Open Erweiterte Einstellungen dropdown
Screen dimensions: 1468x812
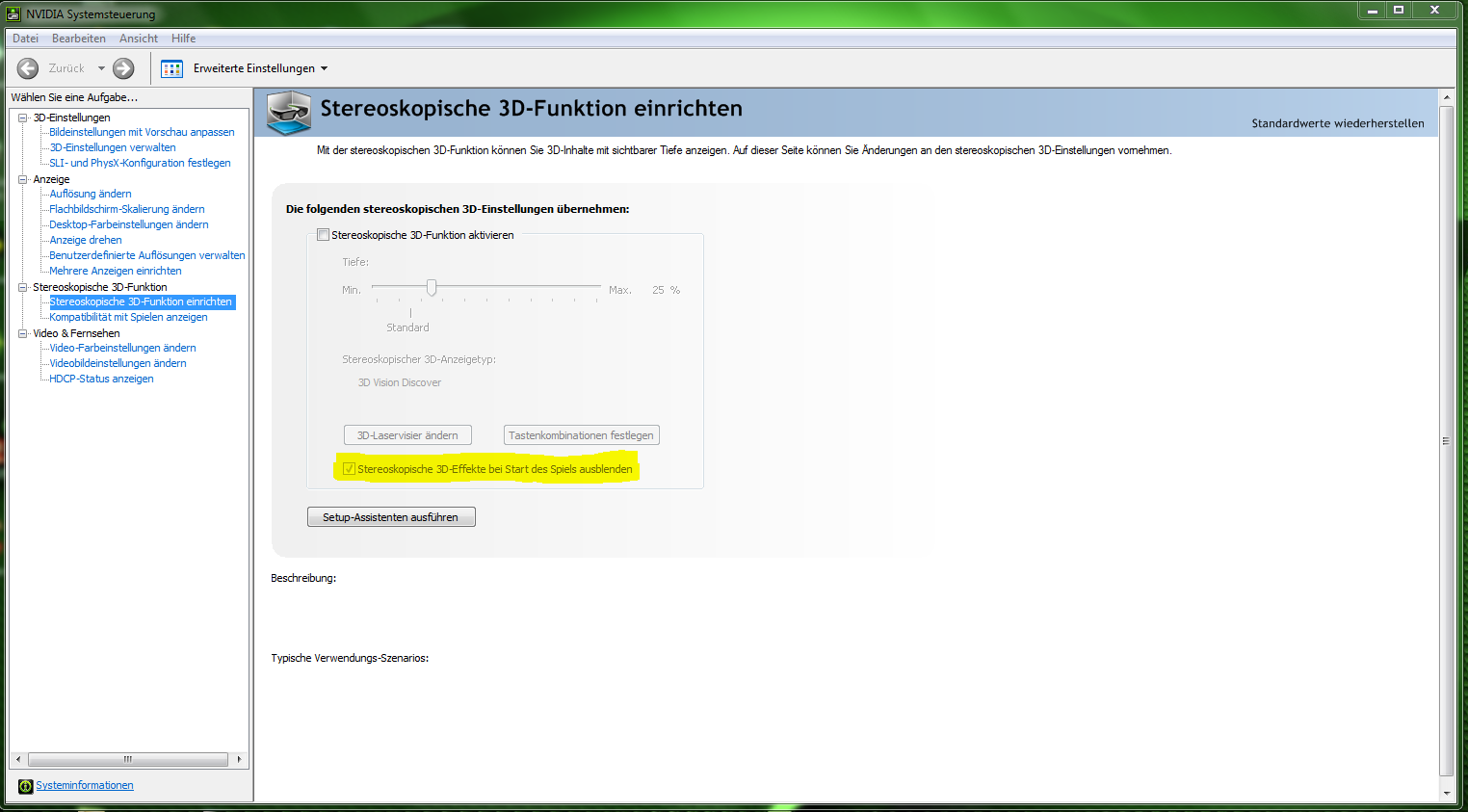pyautogui.click(x=324, y=68)
